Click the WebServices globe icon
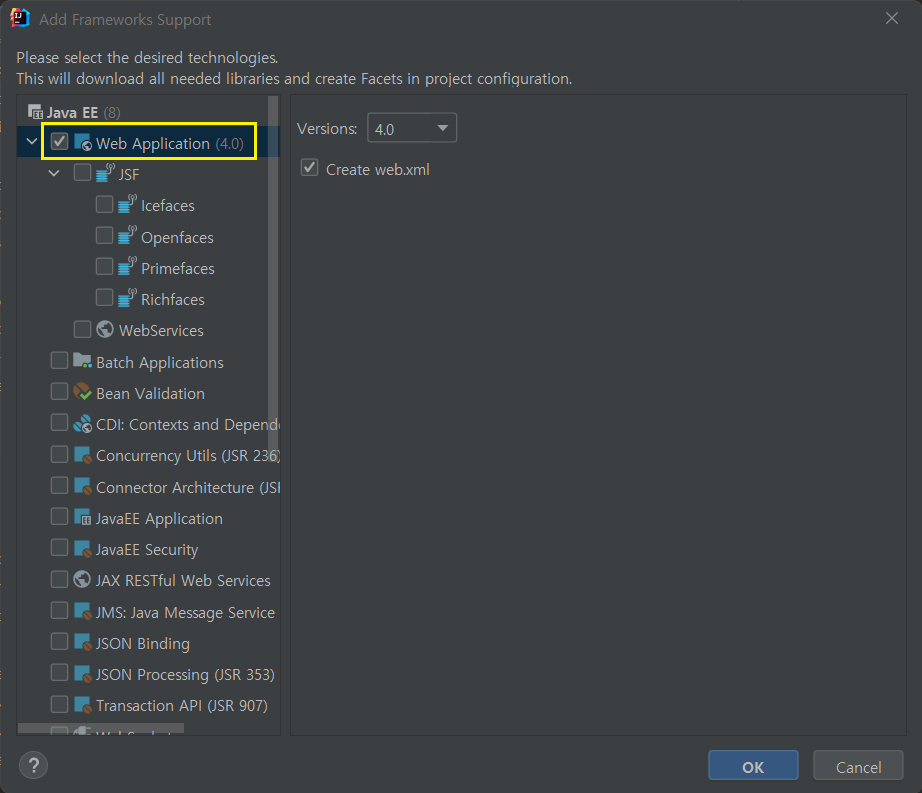Image resolution: width=922 pixels, height=793 pixels. 105,329
